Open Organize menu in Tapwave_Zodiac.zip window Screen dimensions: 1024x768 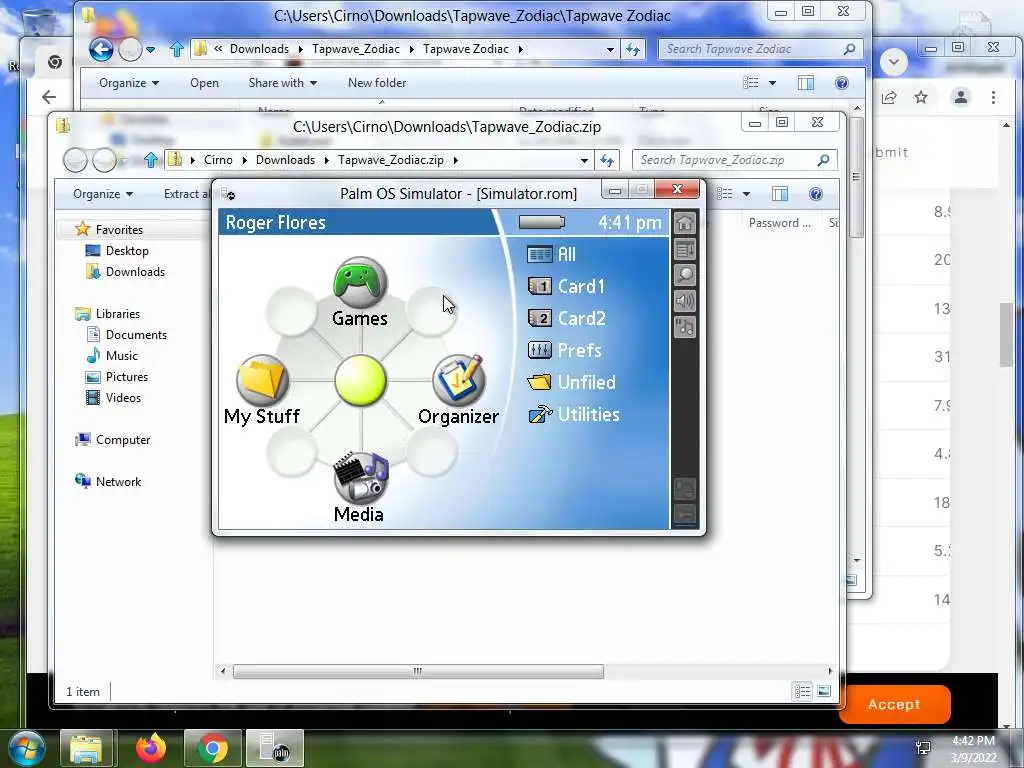103,194
